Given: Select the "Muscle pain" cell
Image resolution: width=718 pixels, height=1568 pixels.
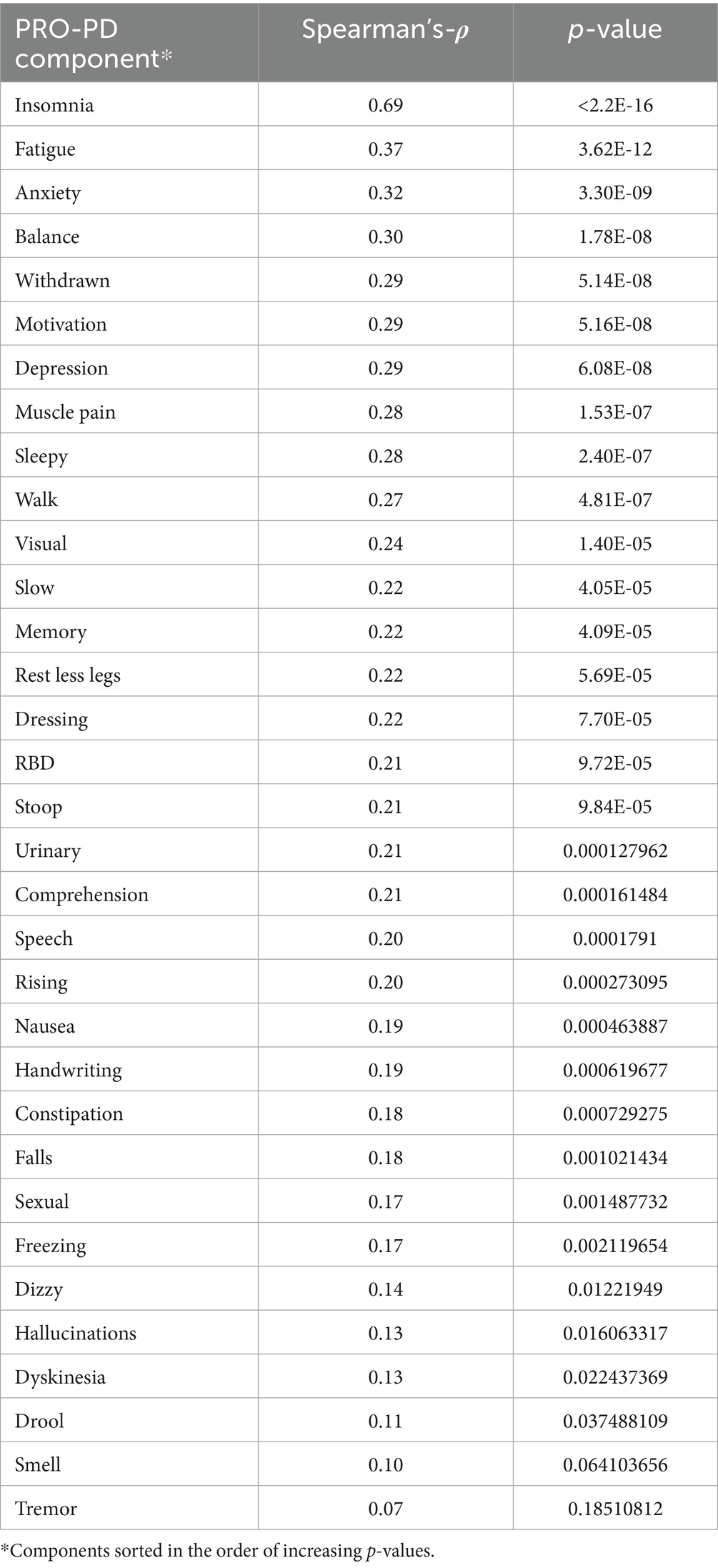Looking at the screenshot, I should pyautogui.click(x=65, y=412).
